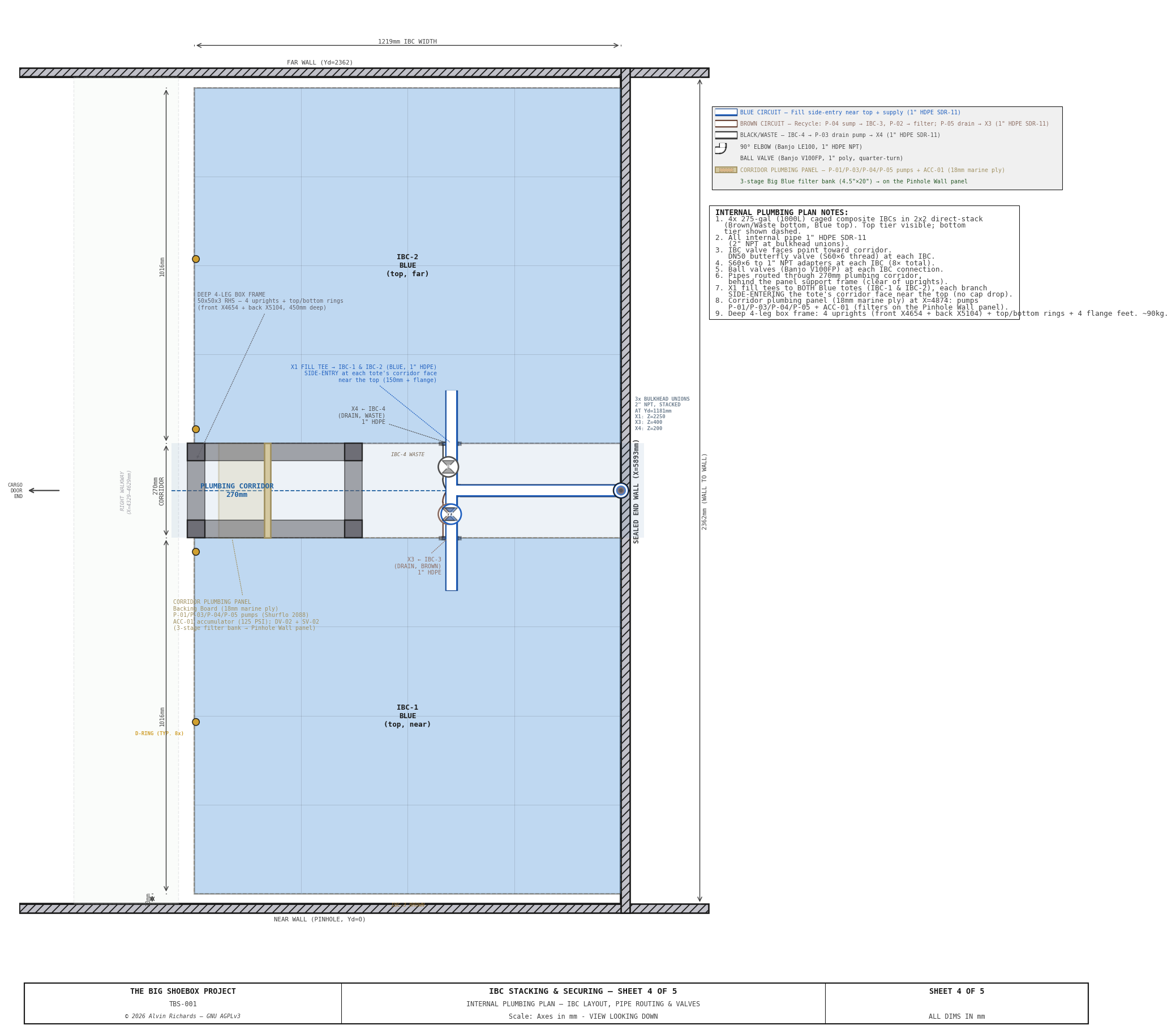This screenshot has width=1176, height=1034.
Task: Click the 'PLUMBING CORRIDOR 270mm' label
Action: coord(237,490)
